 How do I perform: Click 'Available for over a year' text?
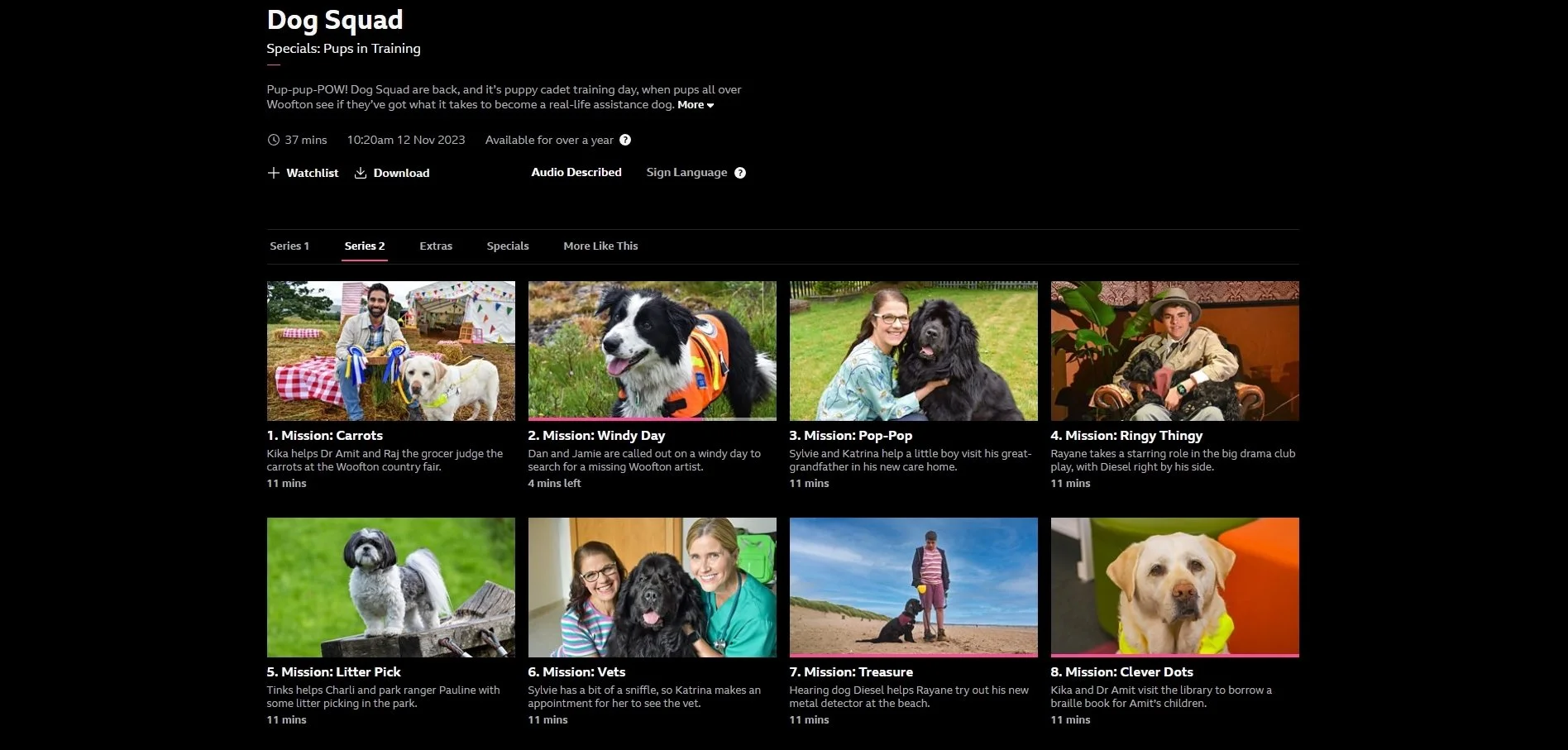(x=549, y=140)
